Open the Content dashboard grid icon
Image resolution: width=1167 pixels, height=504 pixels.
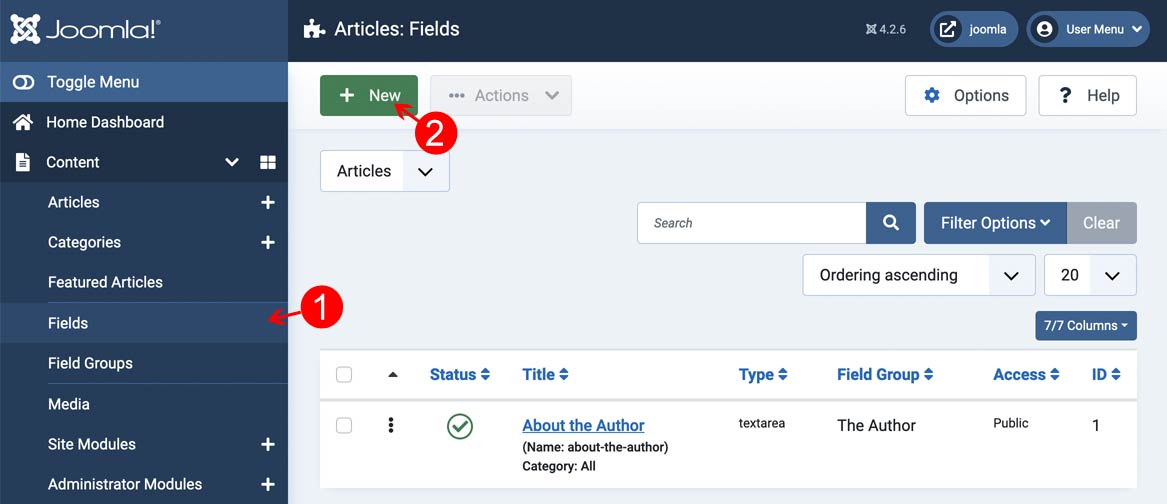pos(267,162)
